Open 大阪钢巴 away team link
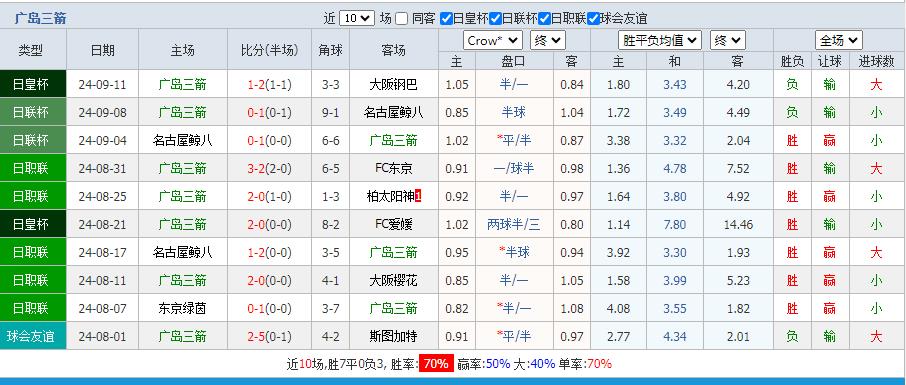The width and height of the screenshot is (906, 385). pos(393,85)
